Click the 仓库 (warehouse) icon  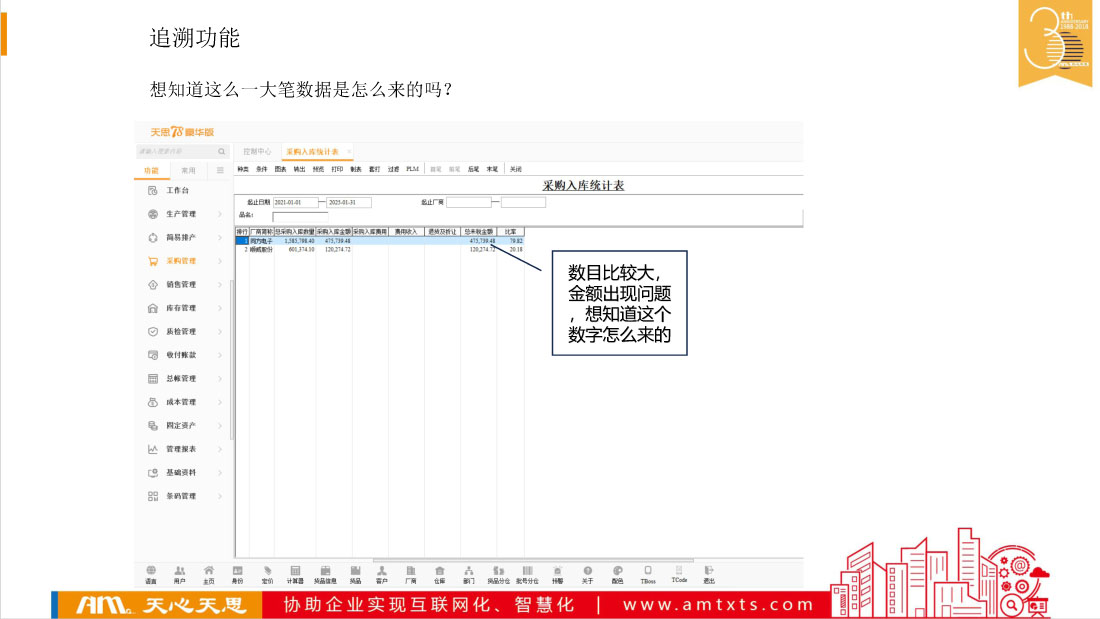pos(440,573)
